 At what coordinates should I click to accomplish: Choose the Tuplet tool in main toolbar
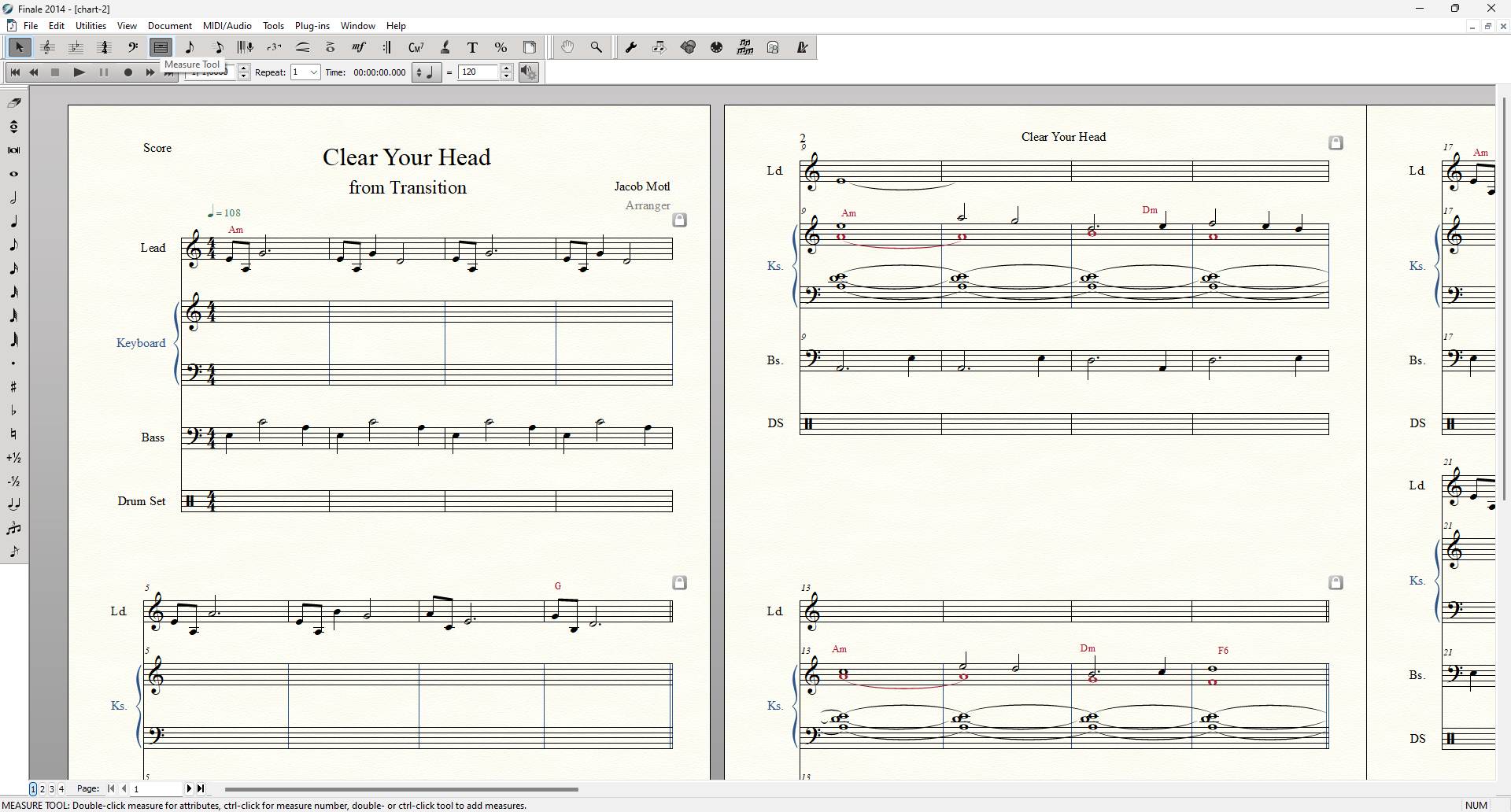click(274, 48)
